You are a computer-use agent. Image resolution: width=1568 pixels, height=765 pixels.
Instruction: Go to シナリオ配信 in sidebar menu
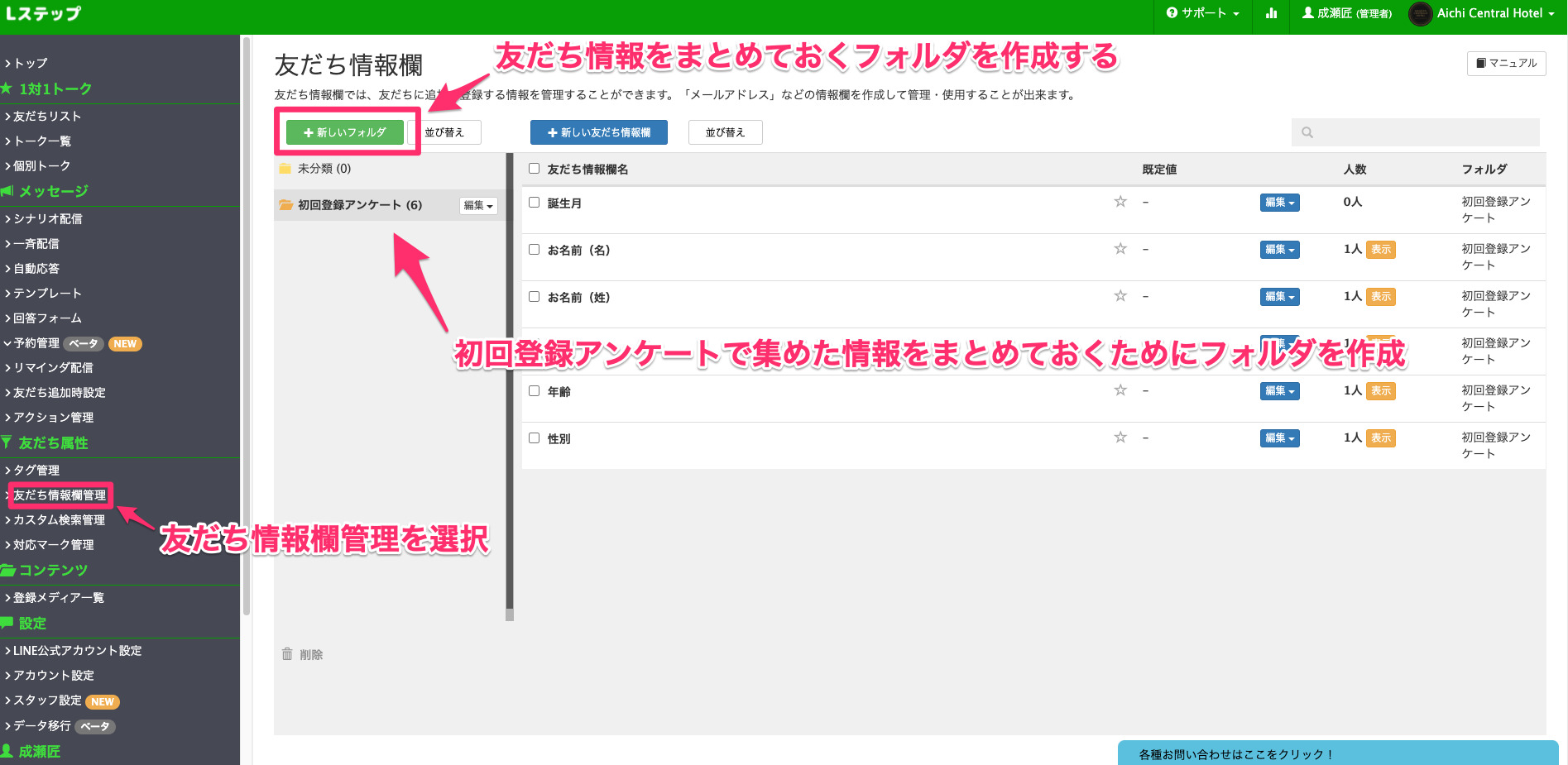point(47,219)
